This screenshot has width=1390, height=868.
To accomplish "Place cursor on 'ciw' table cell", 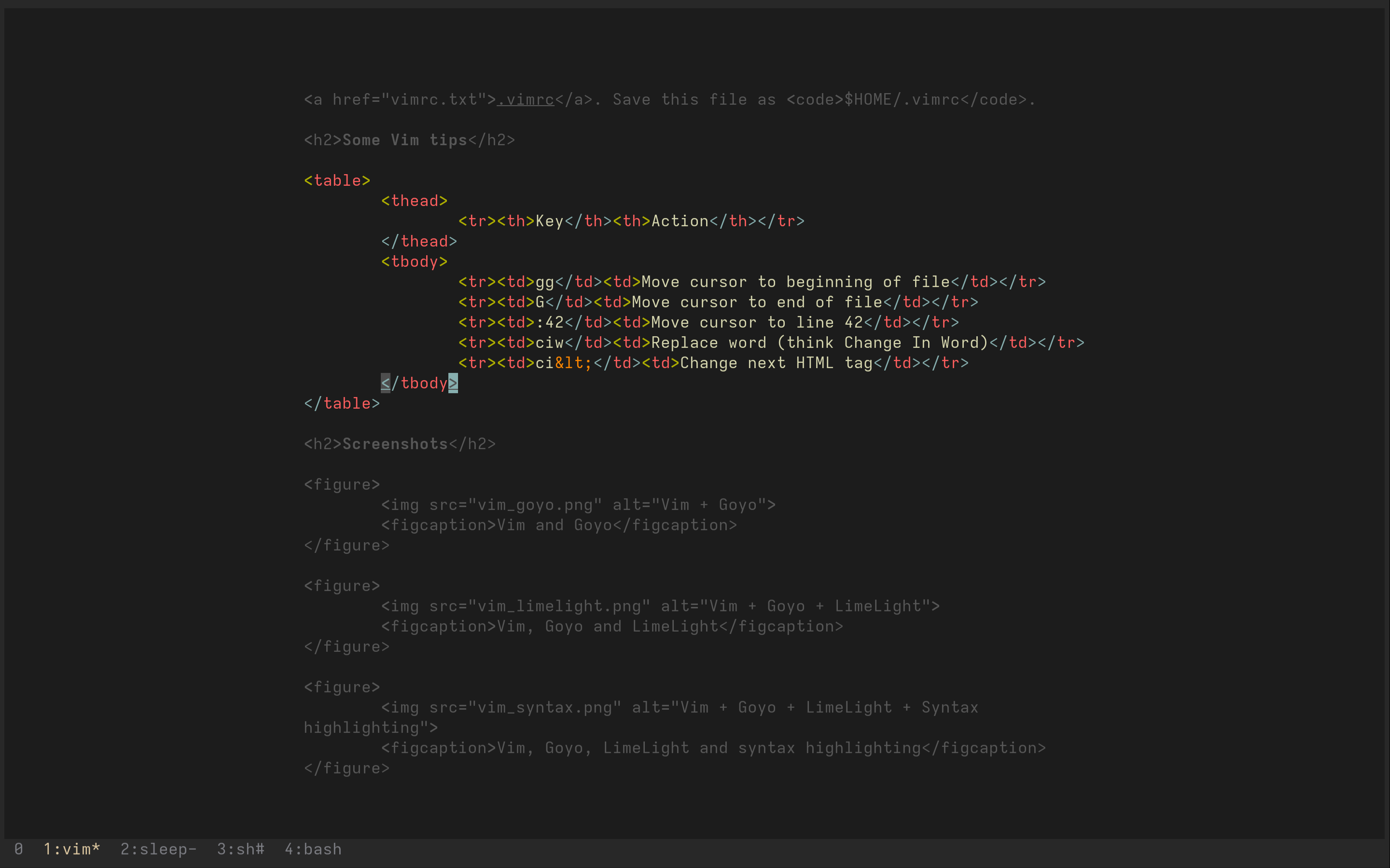I will [x=549, y=343].
